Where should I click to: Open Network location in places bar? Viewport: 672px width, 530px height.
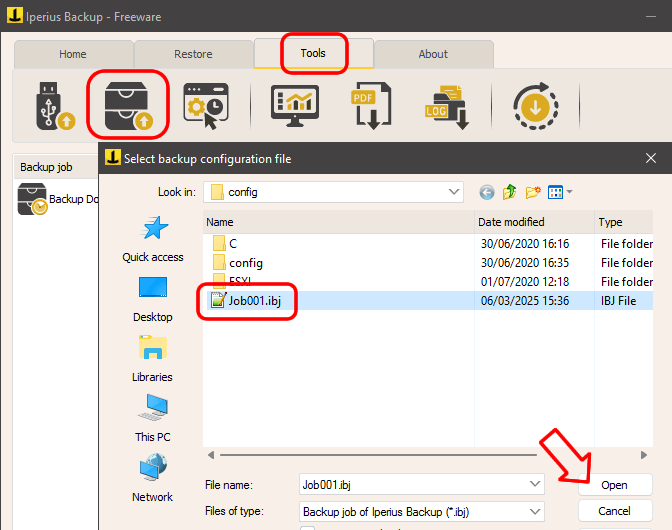pyautogui.click(x=153, y=478)
